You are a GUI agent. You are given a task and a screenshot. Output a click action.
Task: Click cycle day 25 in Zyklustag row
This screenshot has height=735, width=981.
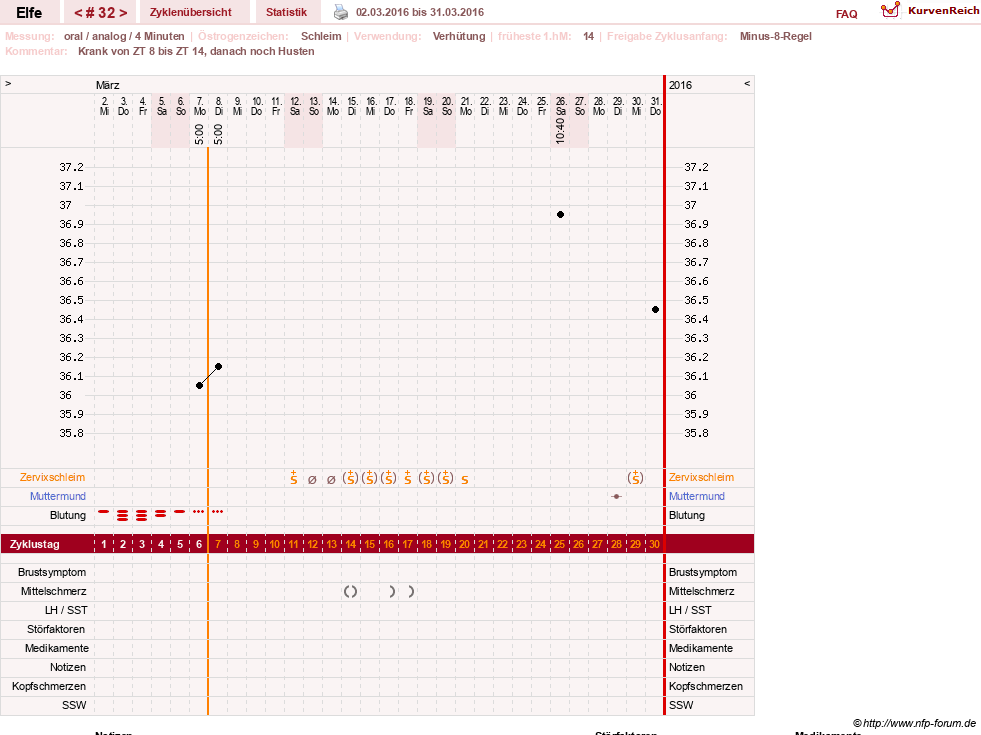559,544
